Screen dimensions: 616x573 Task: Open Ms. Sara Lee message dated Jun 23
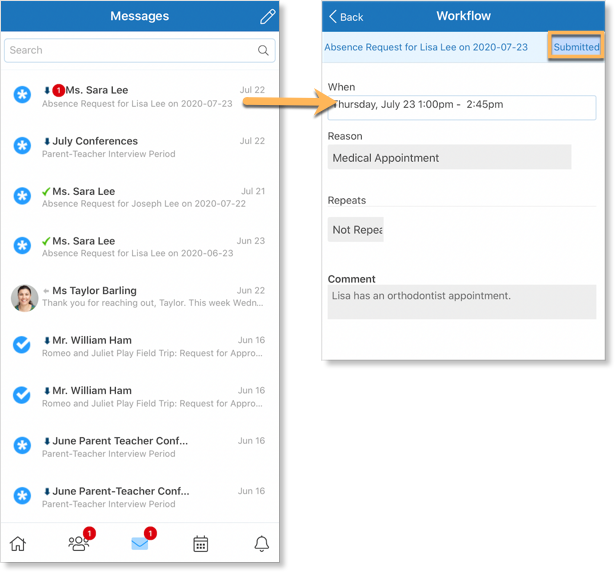pyautogui.click(x=139, y=247)
